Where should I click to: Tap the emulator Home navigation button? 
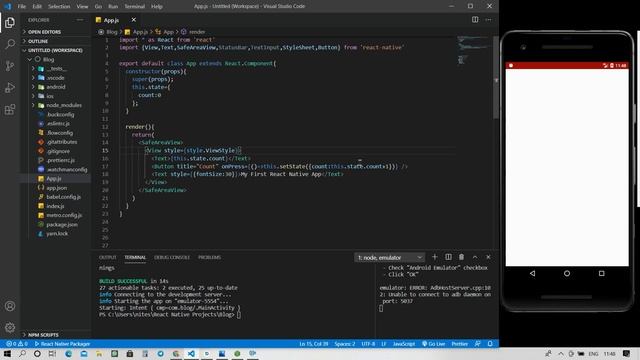(567, 273)
